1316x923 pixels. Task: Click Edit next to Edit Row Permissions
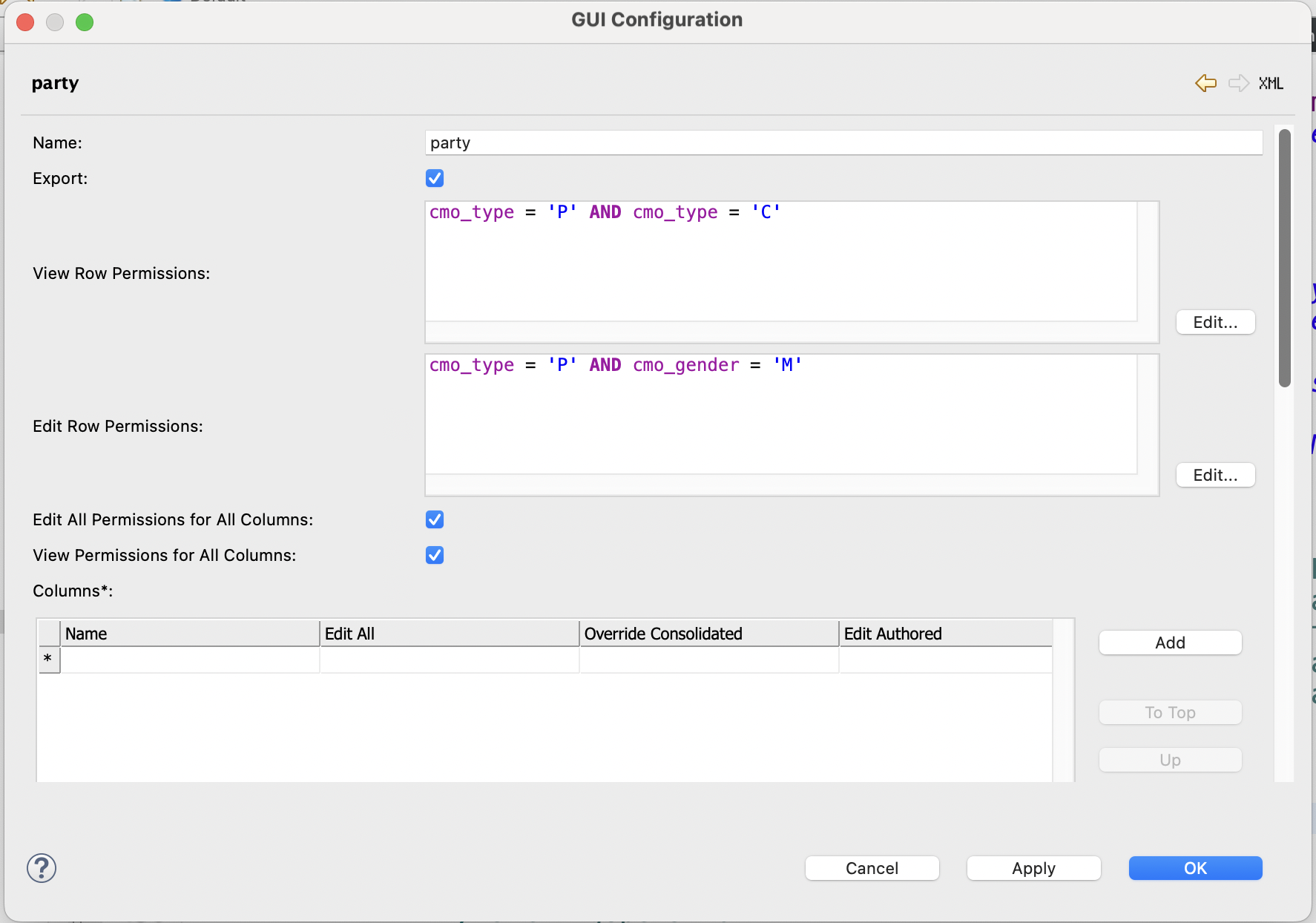[1215, 475]
